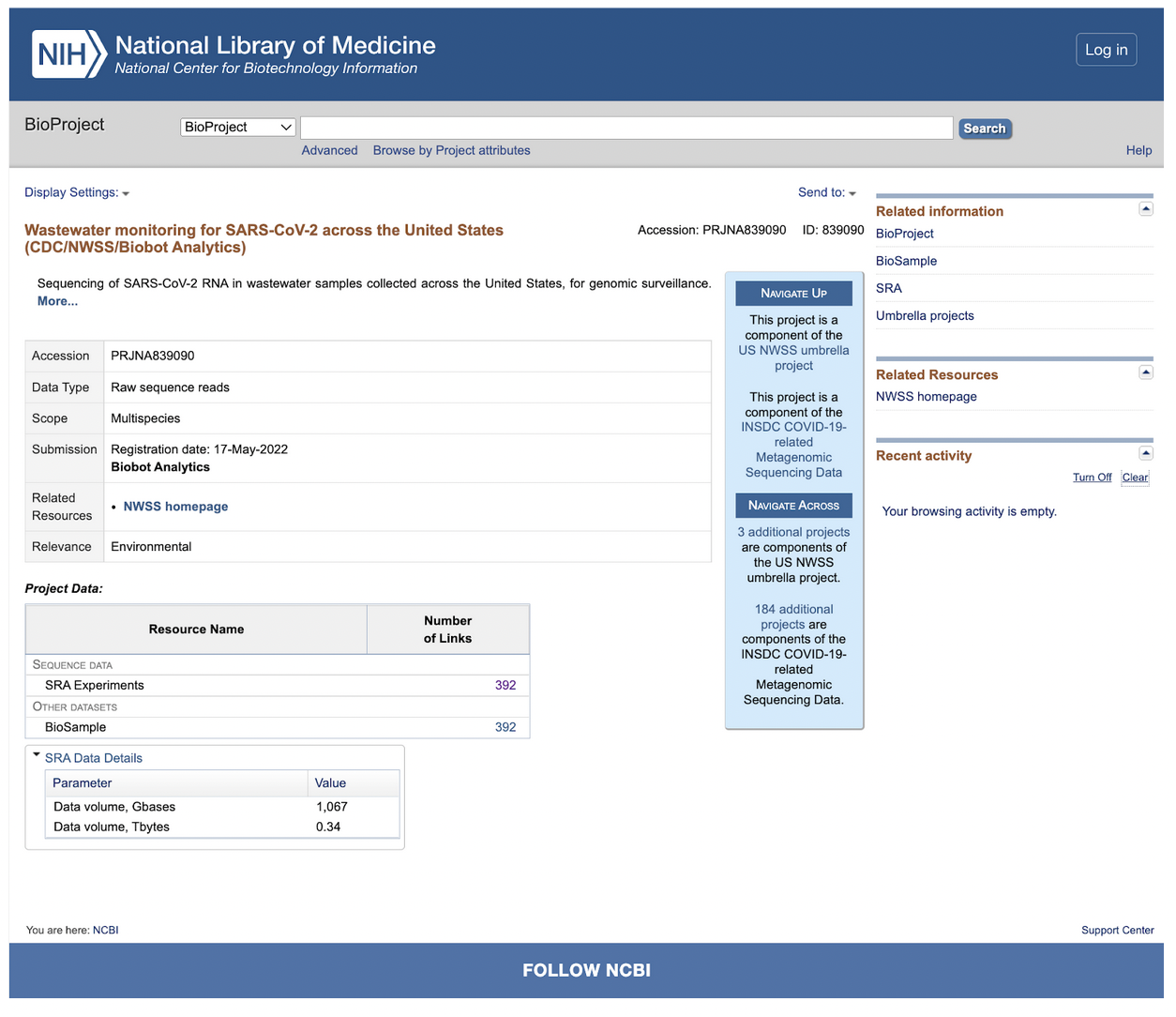Expand description with More... link
Screen dimensions: 1176x1017
click(57, 301)
